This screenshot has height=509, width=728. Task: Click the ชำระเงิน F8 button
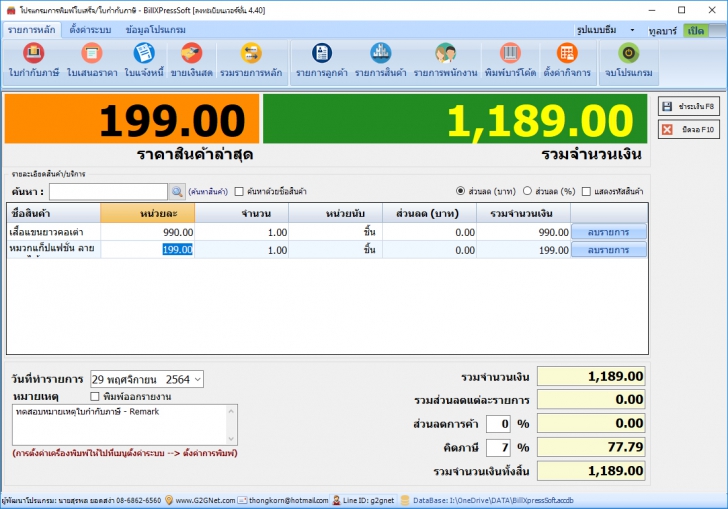point(689,106)
